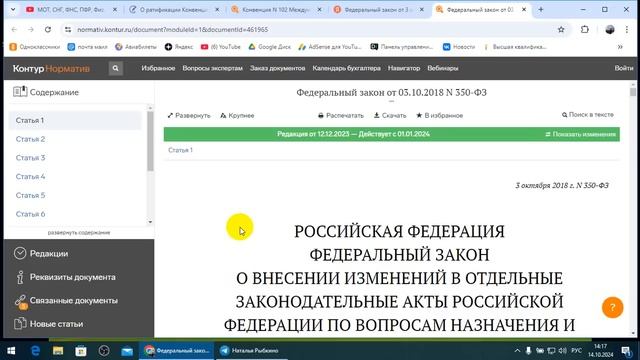Click the green edition banner Редакция от 12.12.2023
Screen dimensions: 640x360
pyautogui.click(x=353, y=134)
